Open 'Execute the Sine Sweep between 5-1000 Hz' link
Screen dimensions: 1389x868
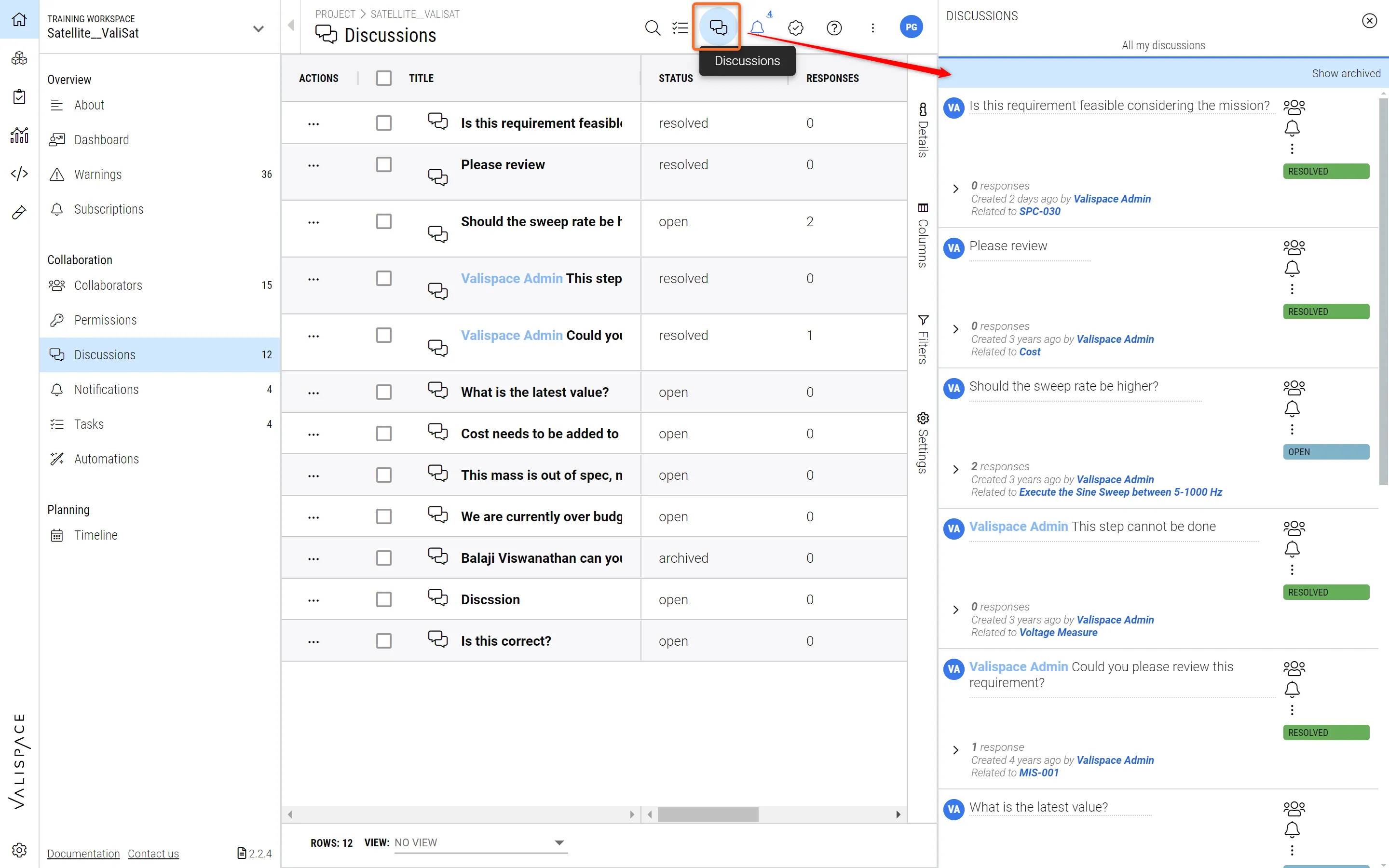coord(1120,492)
